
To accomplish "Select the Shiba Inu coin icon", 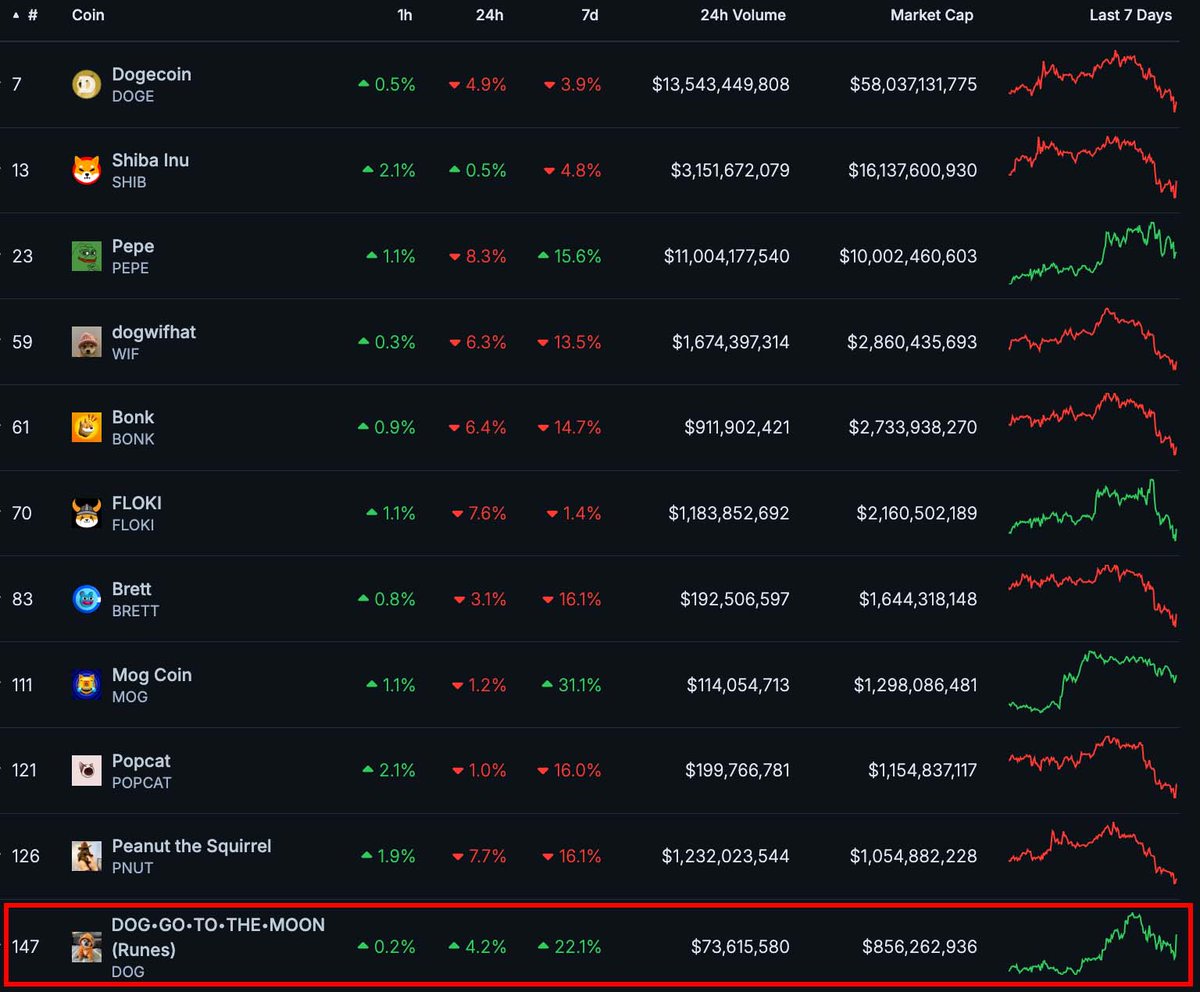I will tap(86, 170).
